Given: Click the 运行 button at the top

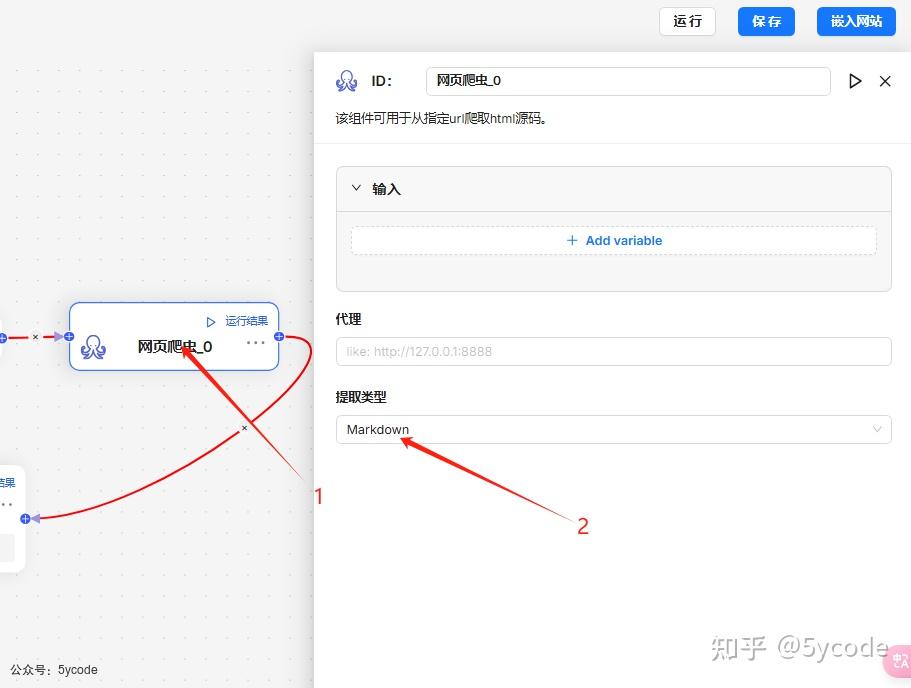Looking at the screenshot, I should 687,21.
